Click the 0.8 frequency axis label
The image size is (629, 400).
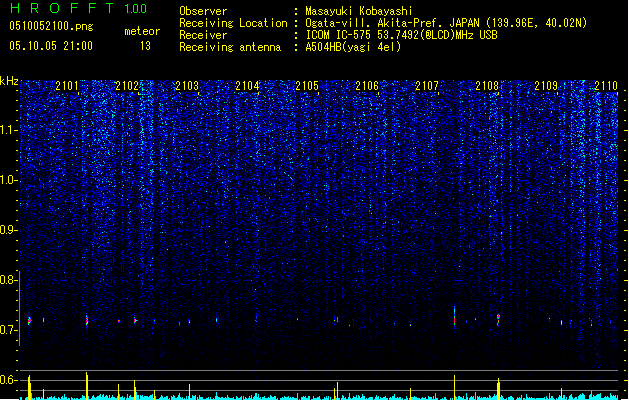tap(9, 280)
